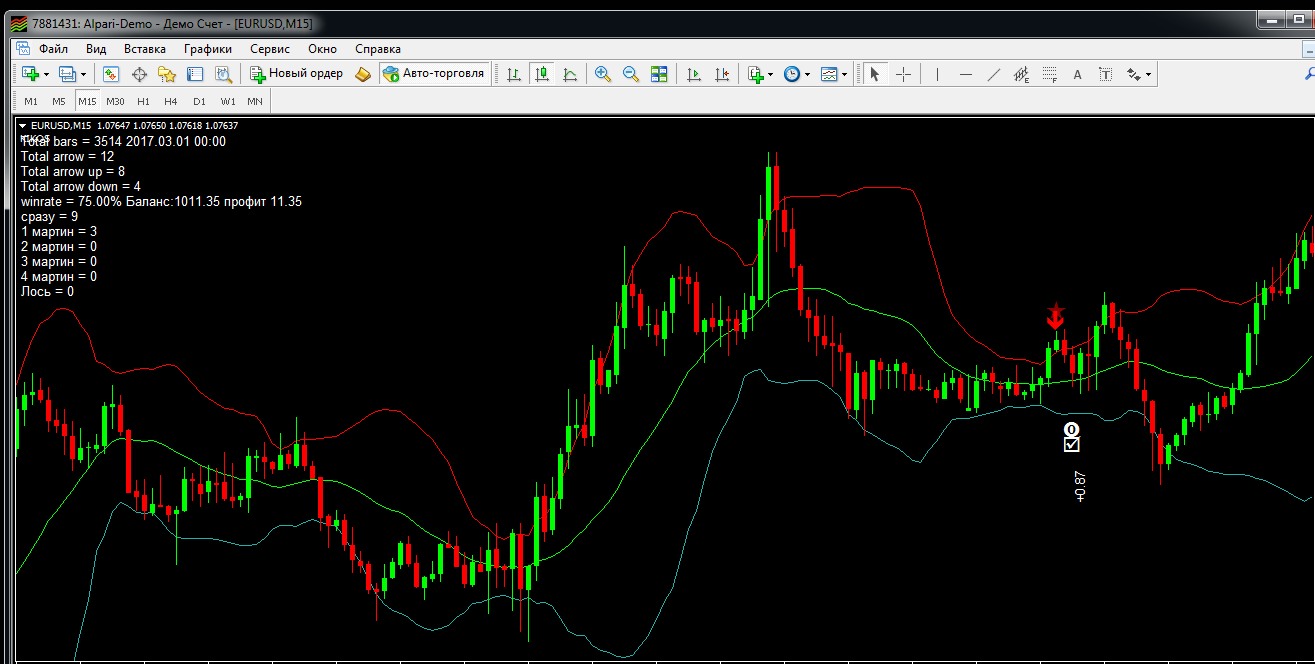Screen dimensions: 1315x664
Task: Click the Новый ордер button
Action: (x=296, y=74)
